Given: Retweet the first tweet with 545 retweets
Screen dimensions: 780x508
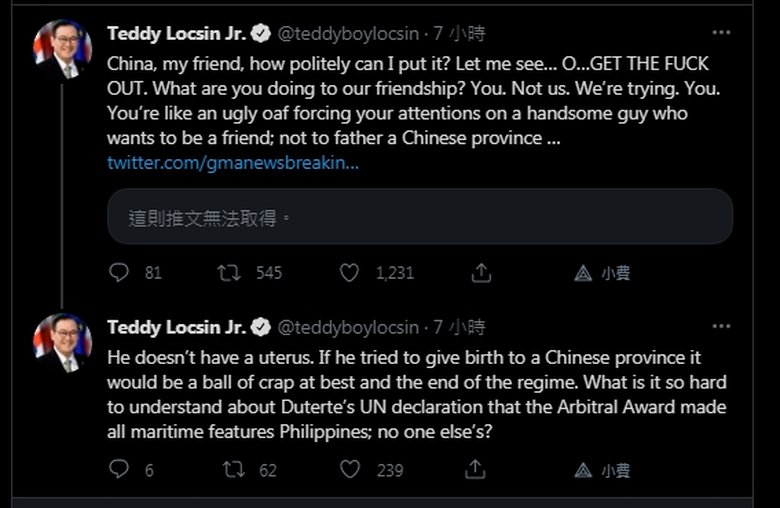Looking at the screenshot, I should [x=229, y=272].
